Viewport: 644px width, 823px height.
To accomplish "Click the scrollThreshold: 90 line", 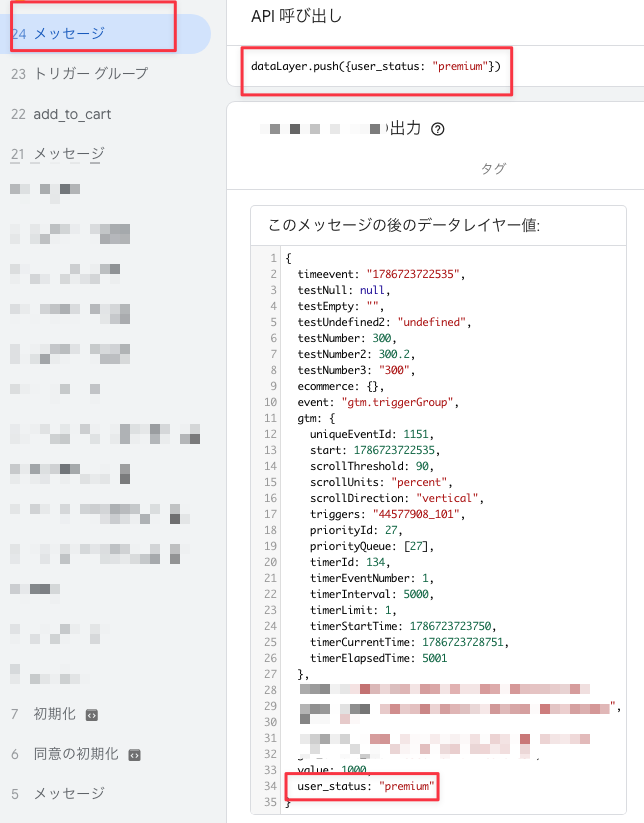I will click(372, 466).
